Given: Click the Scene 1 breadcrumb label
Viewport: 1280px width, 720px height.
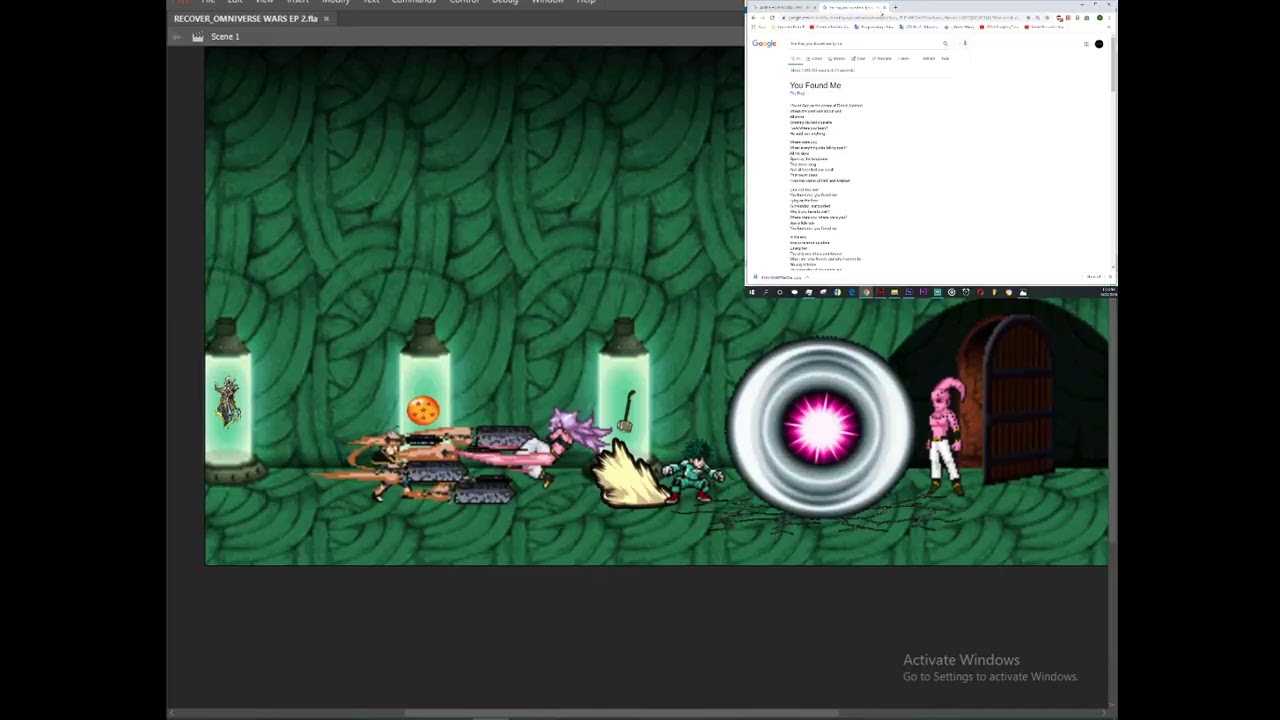Looking at the screenshot, I should coord(225,37).
